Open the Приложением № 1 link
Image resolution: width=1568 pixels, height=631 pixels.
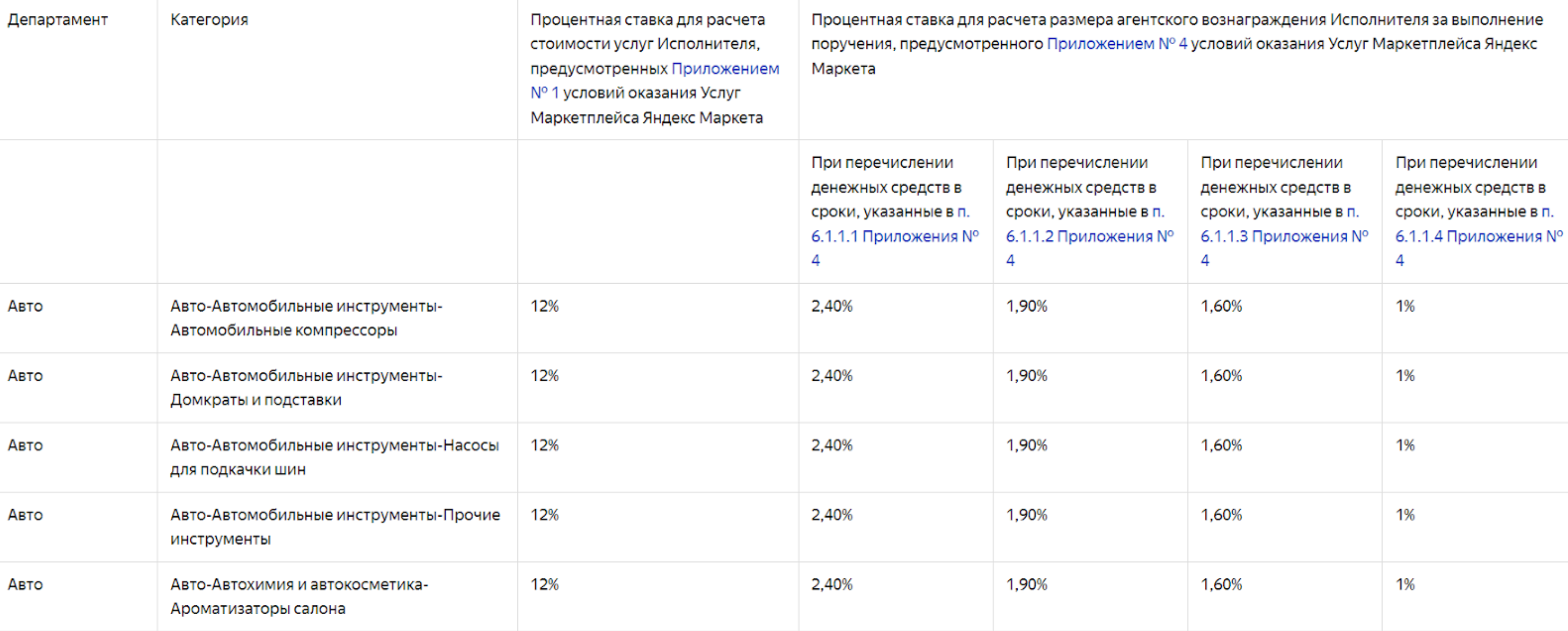(724, 69)
